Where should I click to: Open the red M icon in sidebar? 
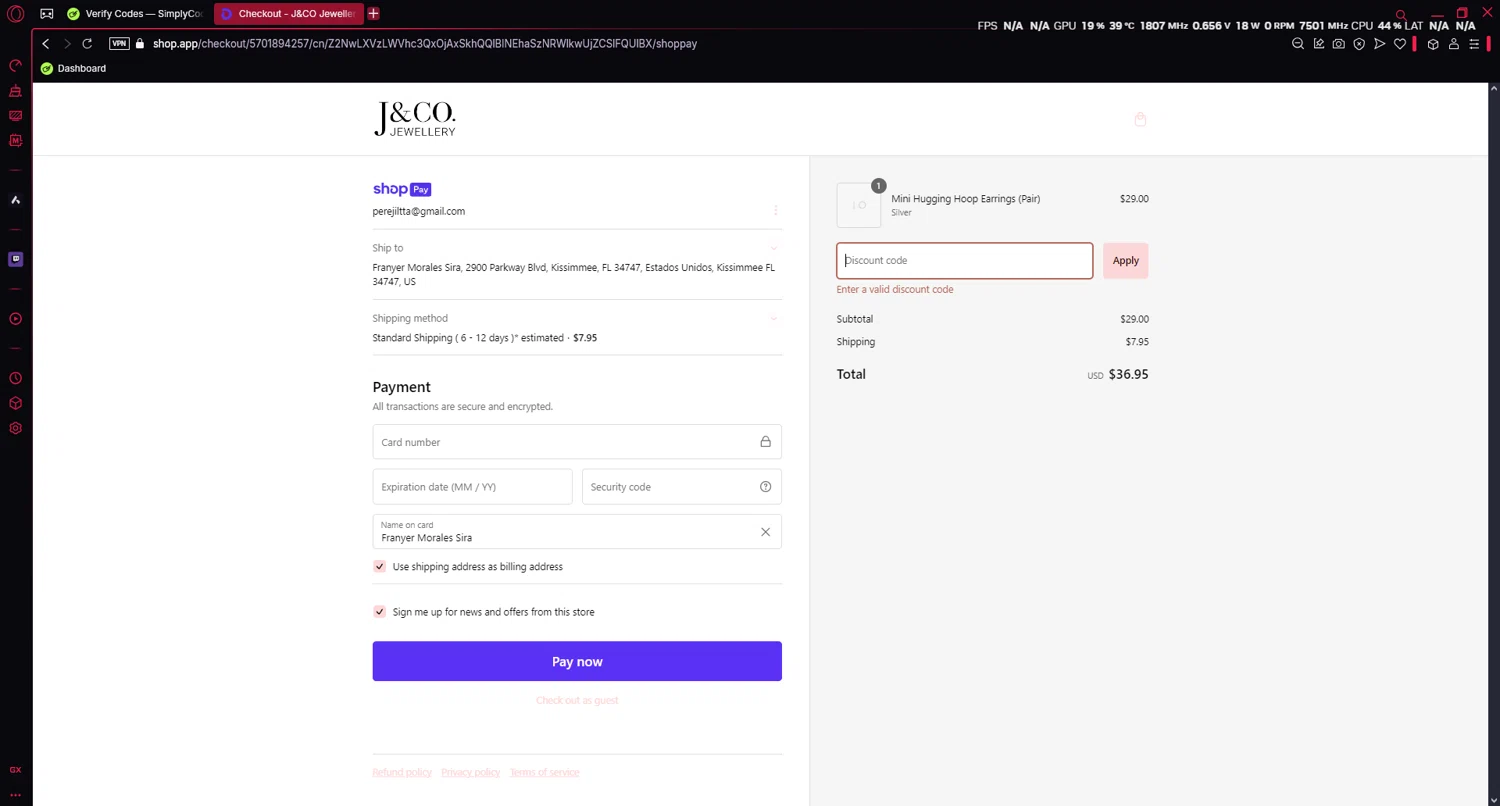tap(15, 141)
